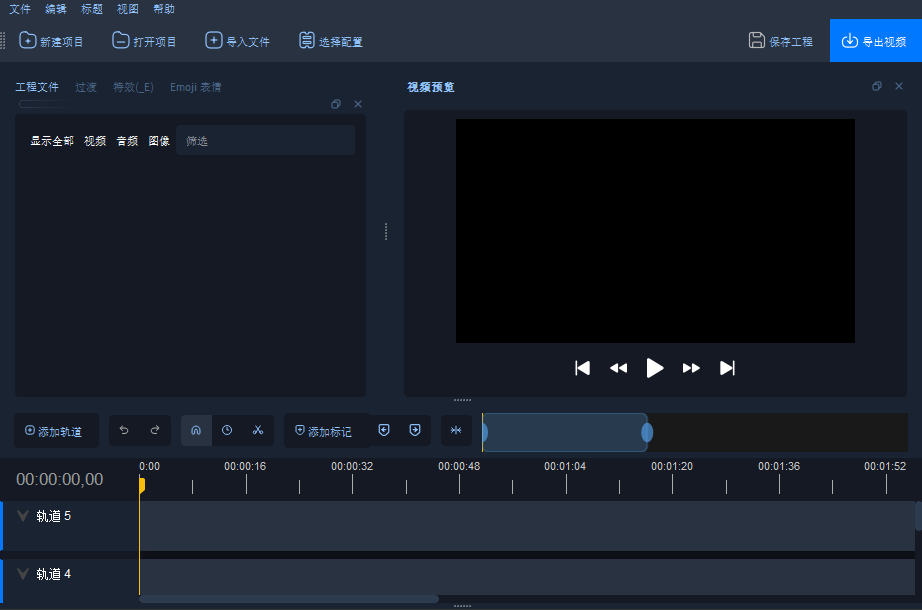Image resolution: width=922 pixels, height=610 pixels.
Task: Click the undo arrow icon
Action: pyautogui.click(x=124, y=430)
